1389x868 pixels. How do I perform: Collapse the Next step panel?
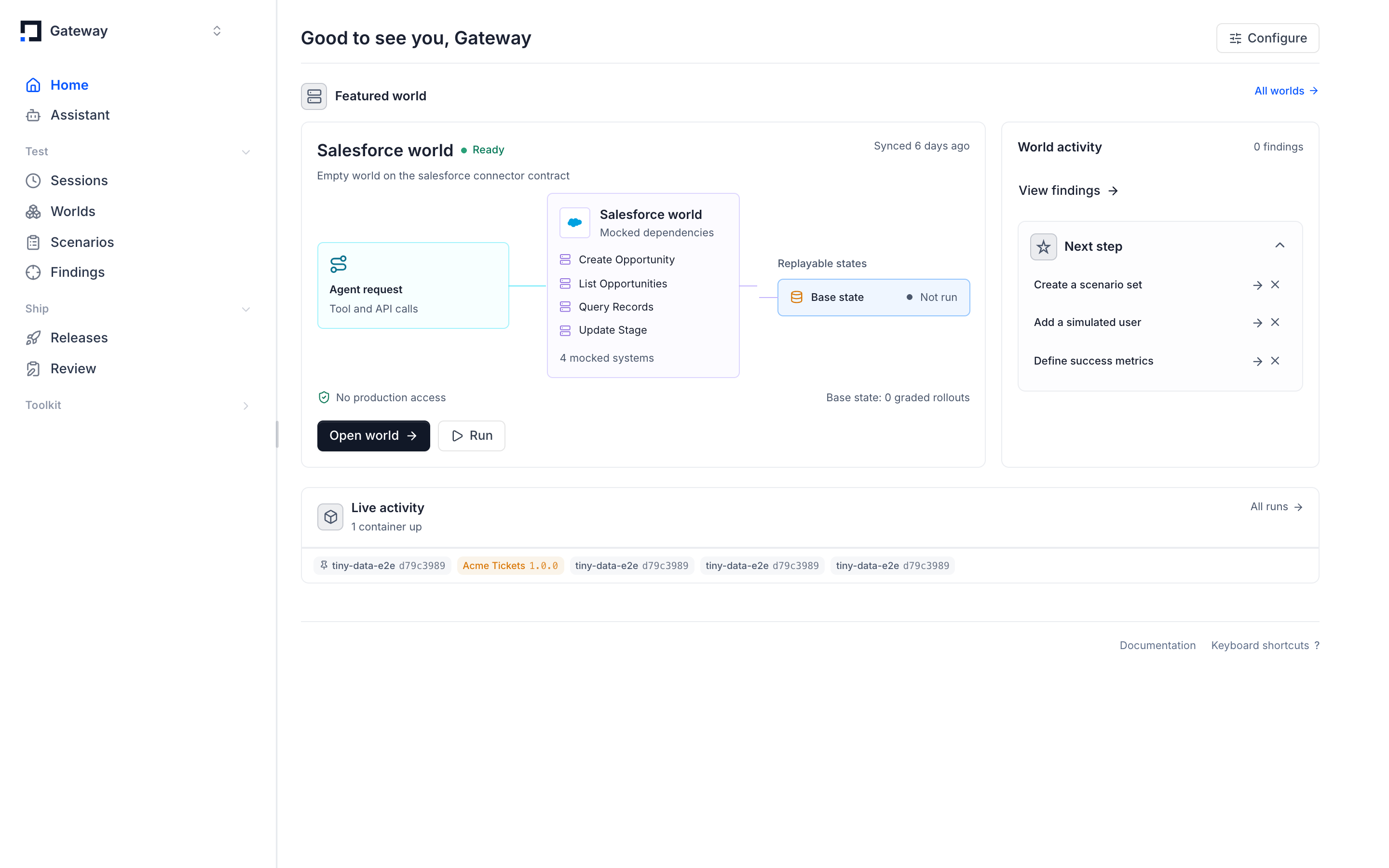(x=1280, y=246)
